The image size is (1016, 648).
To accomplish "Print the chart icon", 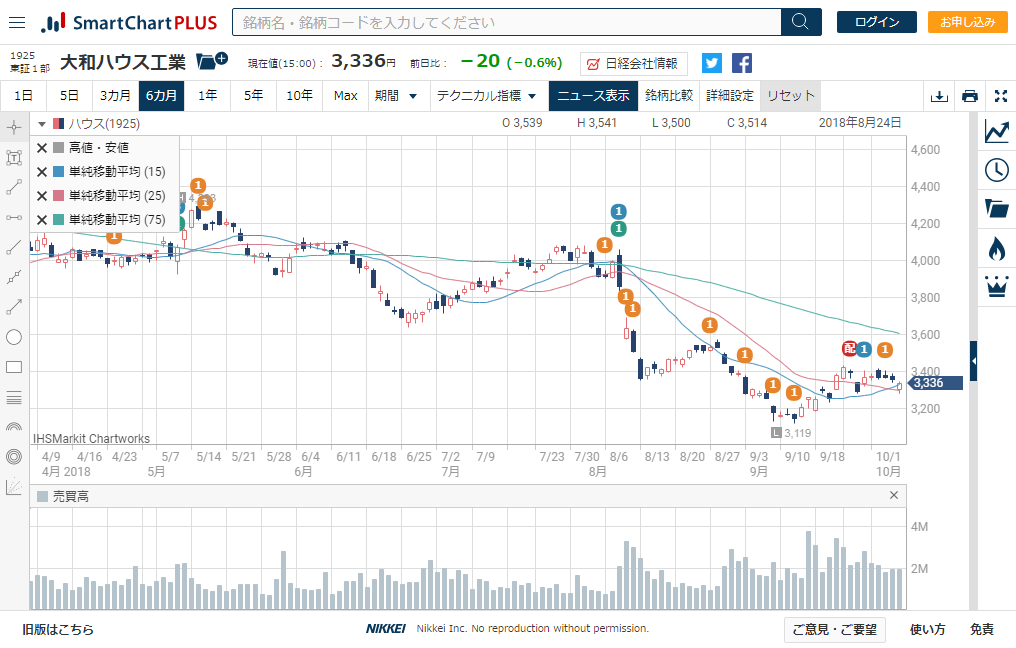I will click(x=970, y=96).
